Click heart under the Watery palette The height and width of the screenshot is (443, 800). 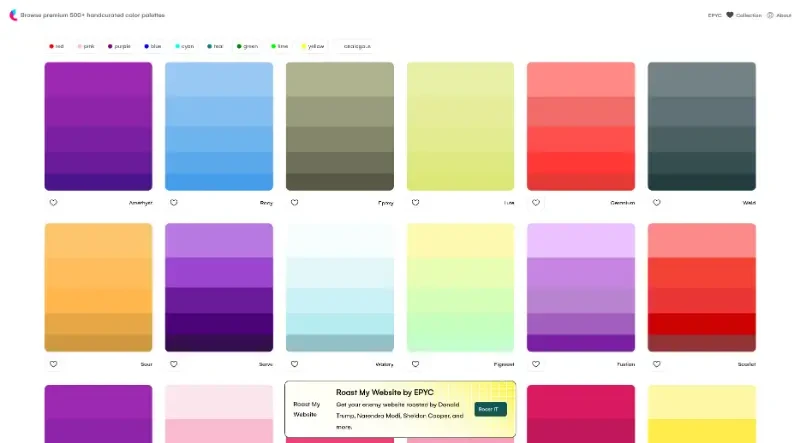(x=295, y=364)
